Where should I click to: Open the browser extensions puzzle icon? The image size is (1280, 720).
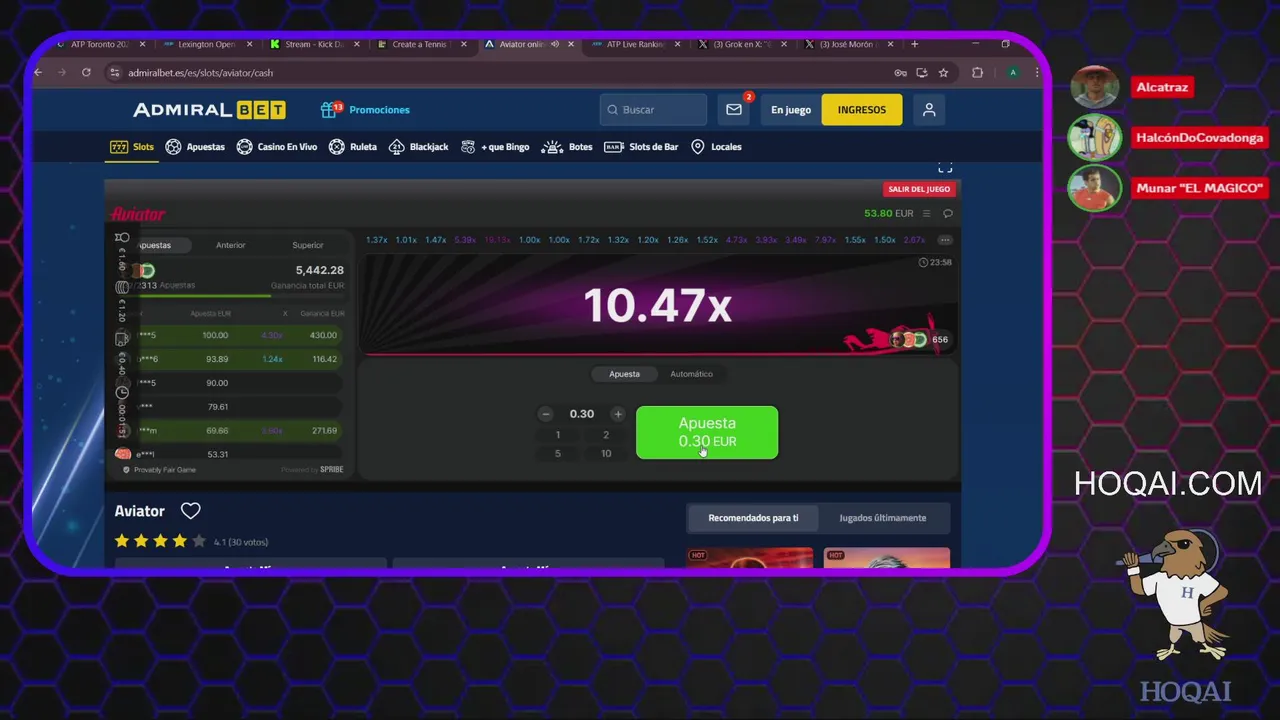click(x=978, y=73)
